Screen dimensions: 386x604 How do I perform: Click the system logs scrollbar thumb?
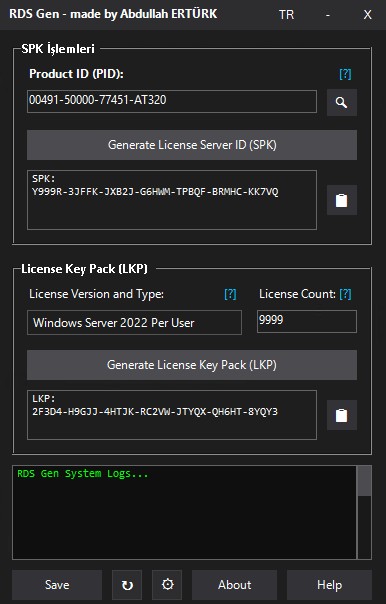[364, 481]
